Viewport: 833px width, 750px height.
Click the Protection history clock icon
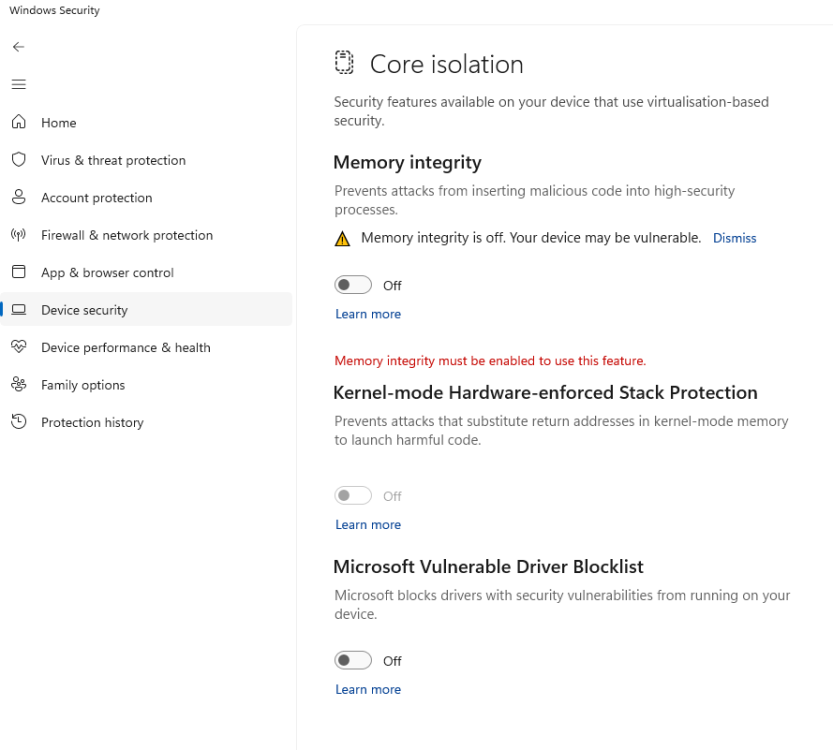click(18, 422)
